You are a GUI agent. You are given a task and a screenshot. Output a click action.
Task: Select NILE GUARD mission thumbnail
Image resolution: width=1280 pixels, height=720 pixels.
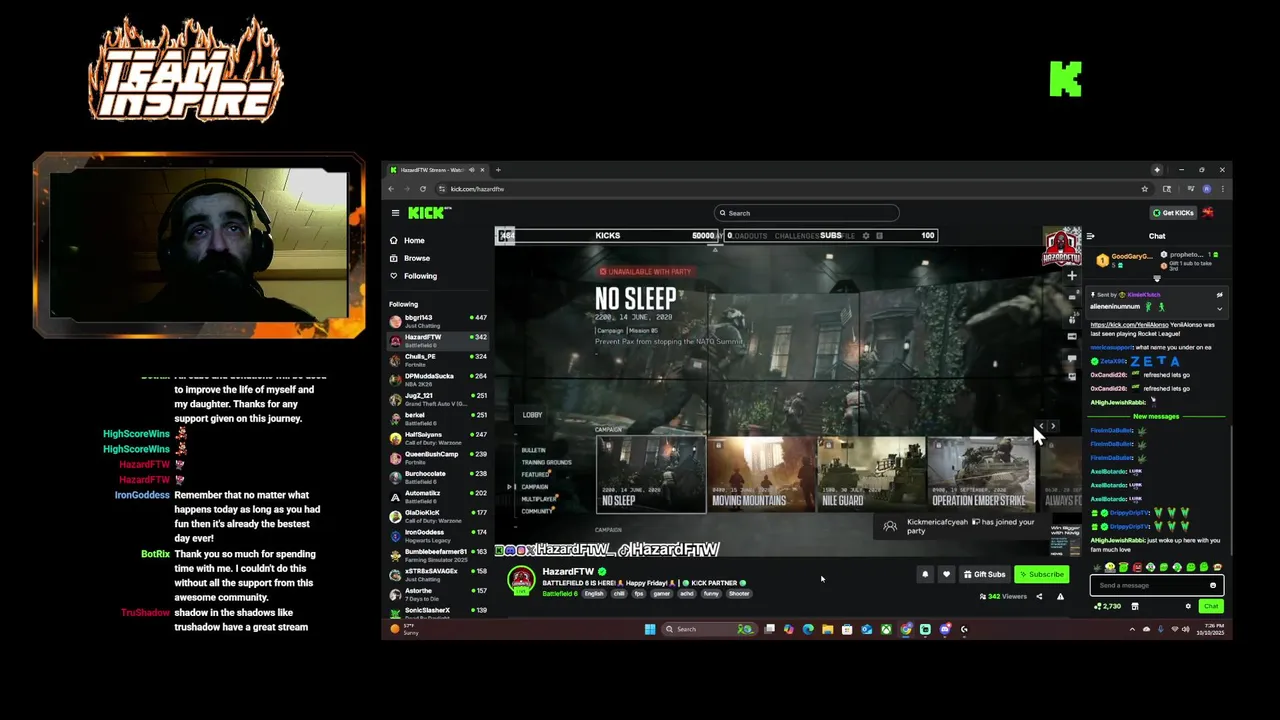[871, 474]
